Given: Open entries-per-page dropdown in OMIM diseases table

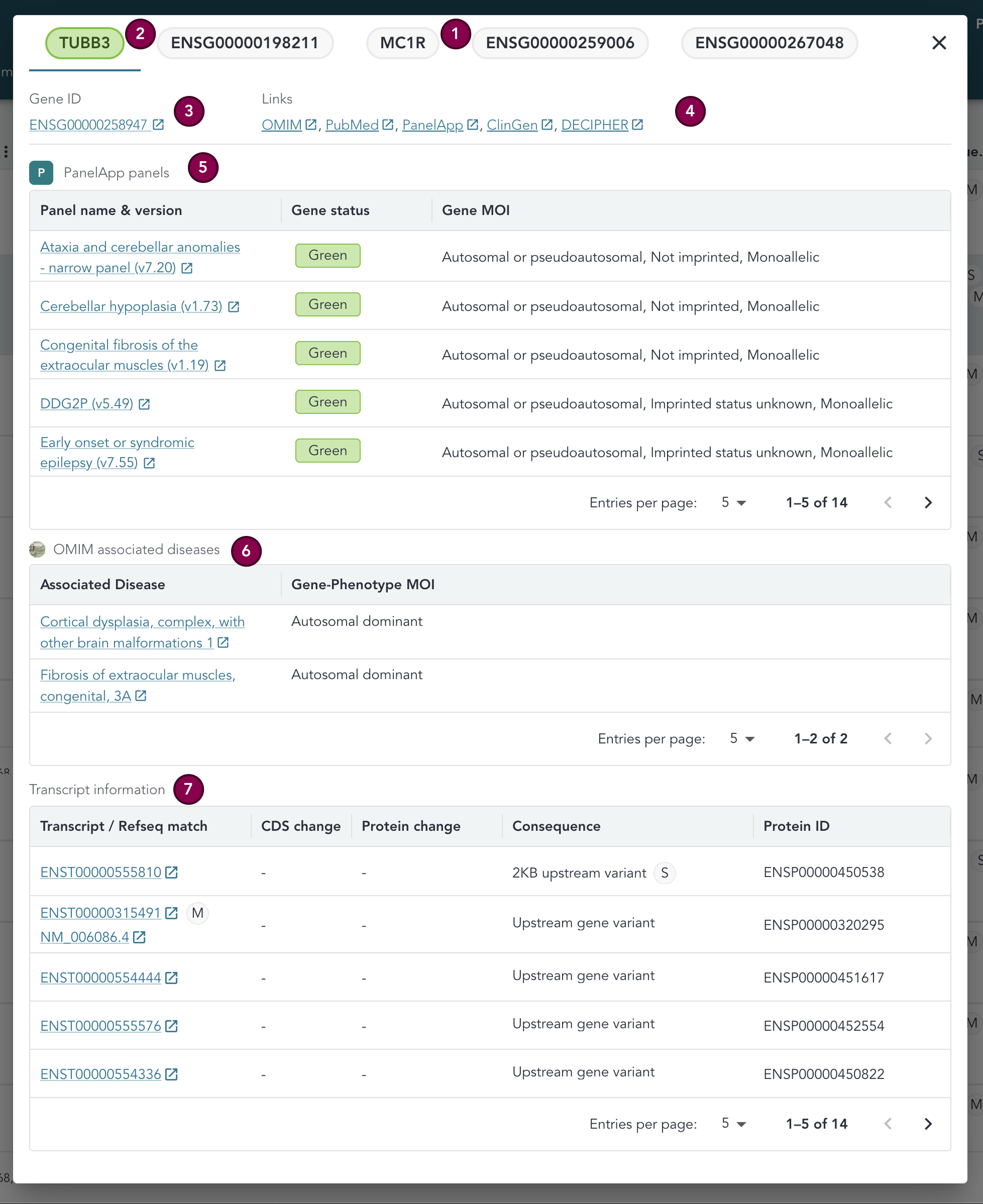Looking at the screenshot, I should click(742, 738).
